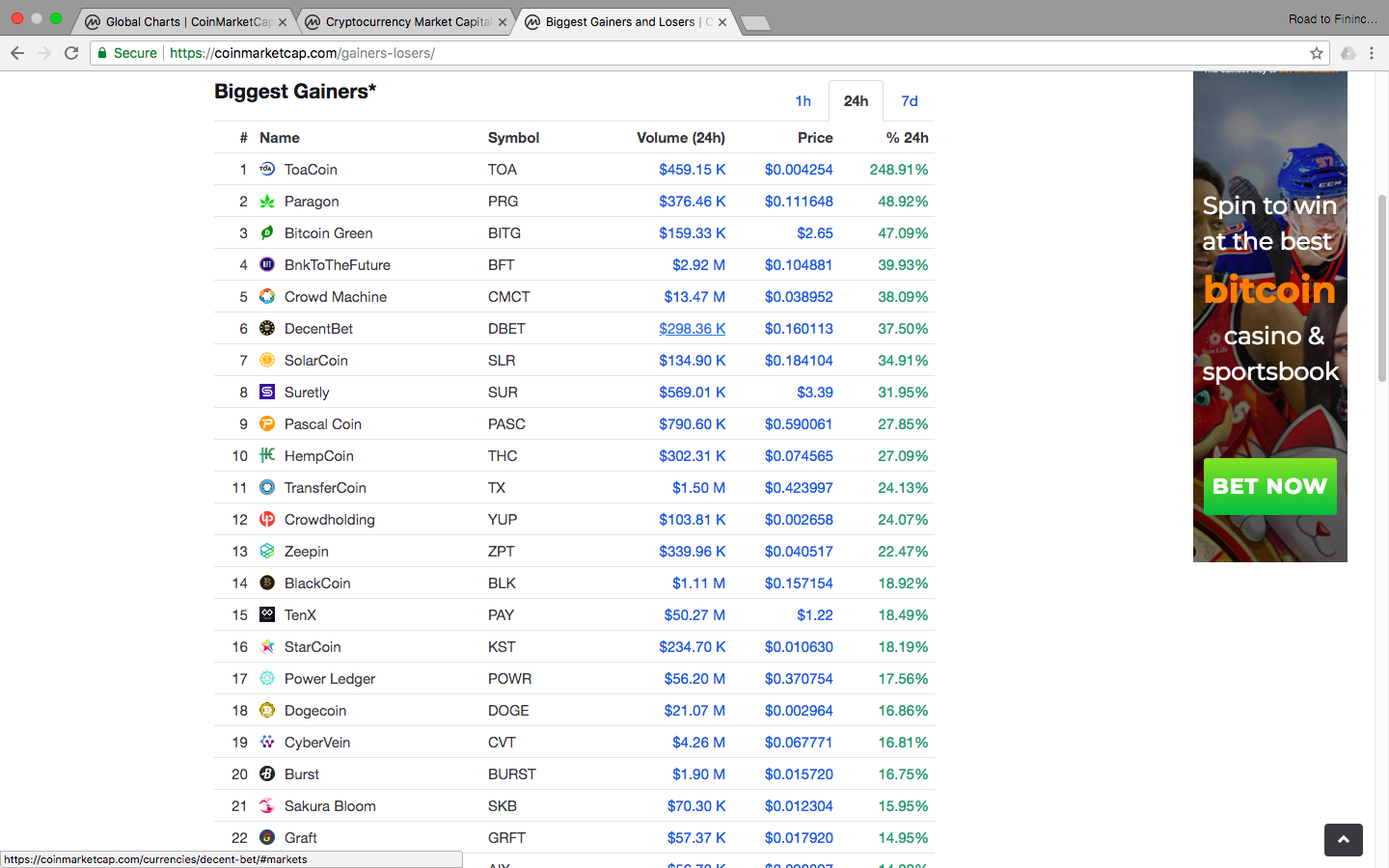Click the Pascal Coin $790.60 K volume
Viewport: 1389px width, 868px height.
692,424
